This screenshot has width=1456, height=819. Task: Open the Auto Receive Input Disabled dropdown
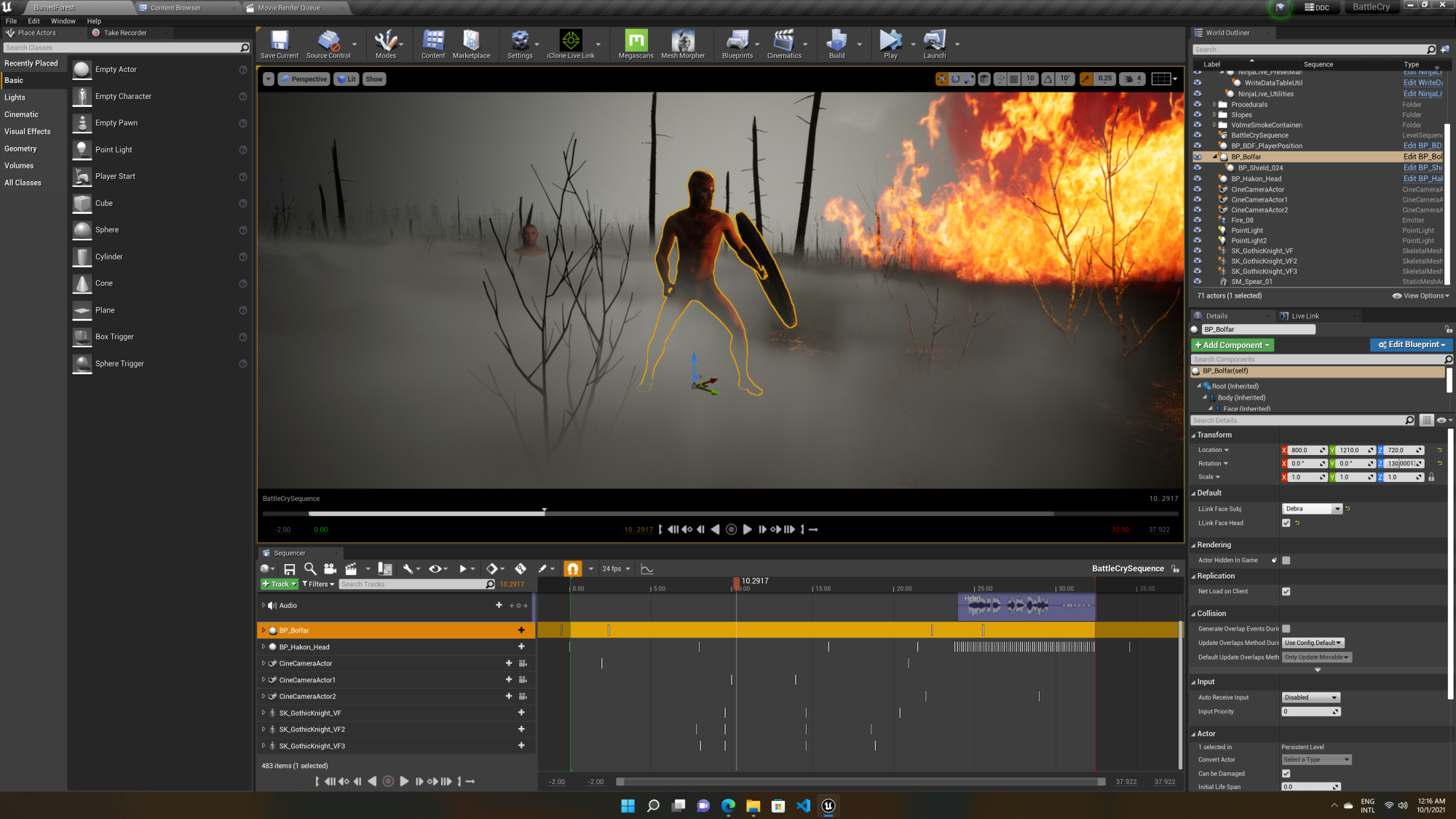(1310, 697)
